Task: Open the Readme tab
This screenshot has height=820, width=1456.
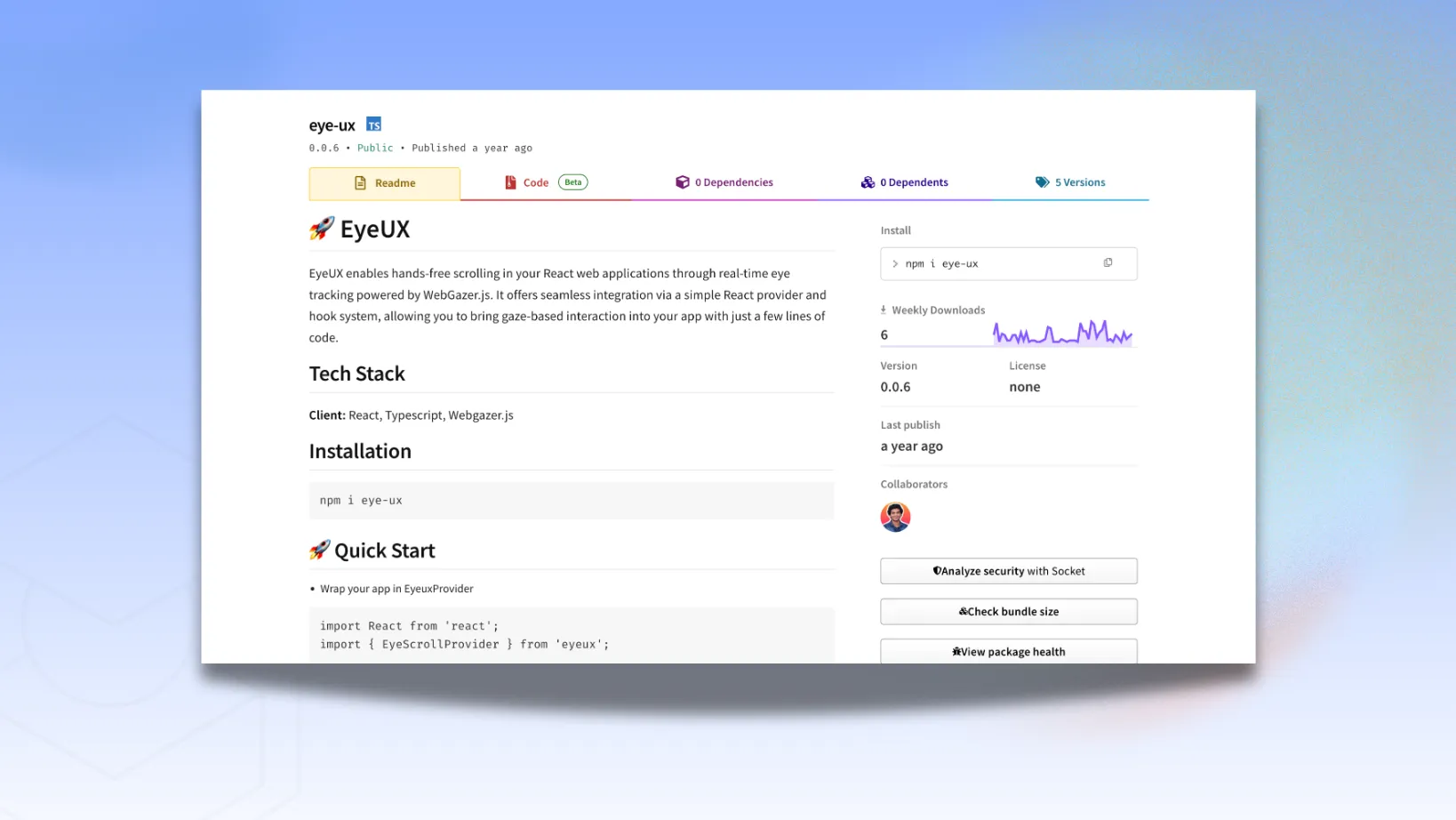Action: pos(384,183)
